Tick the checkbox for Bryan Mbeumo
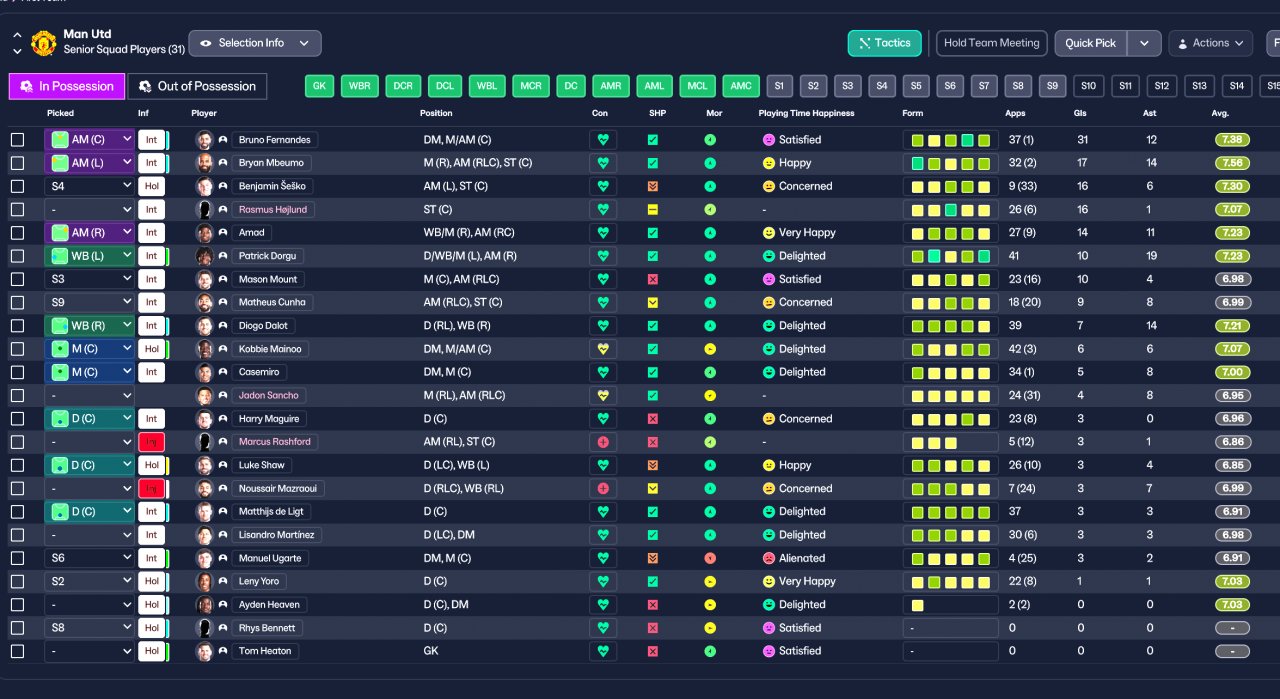Screen dimensions: 1280x699 point(17,163)
